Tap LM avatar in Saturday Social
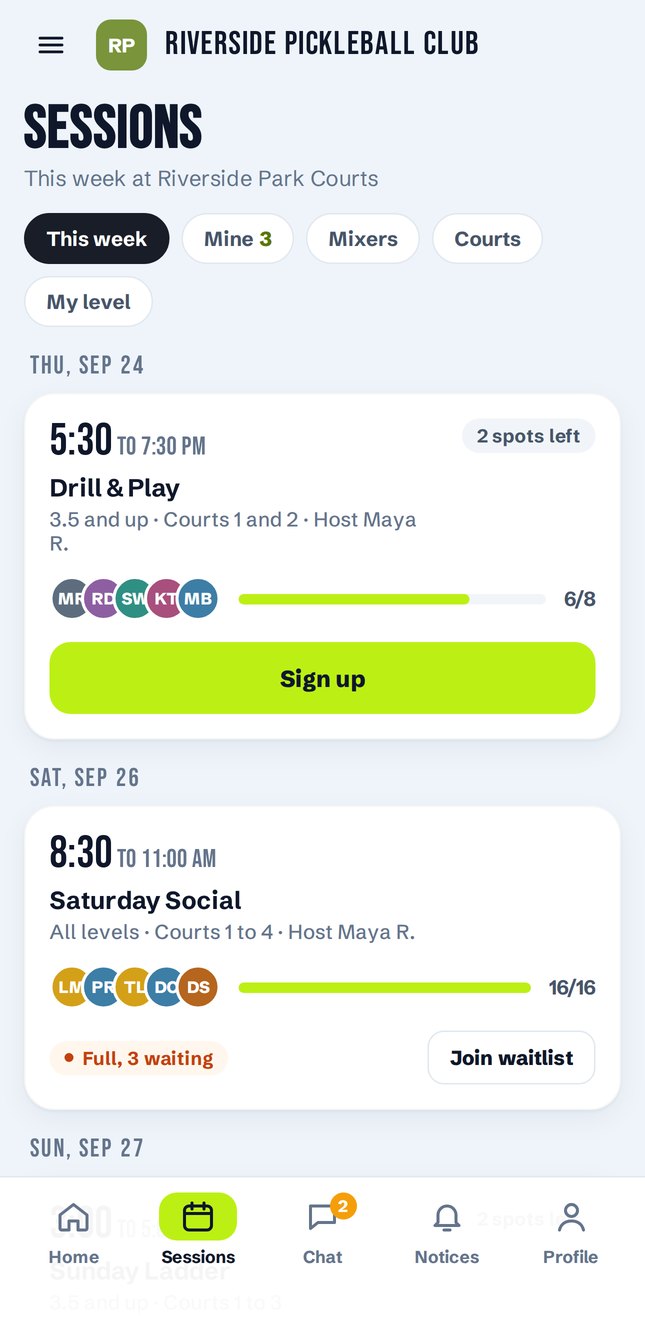This screenshot has height=1317, width=645. pyautogui.click(x=71, y=987)
